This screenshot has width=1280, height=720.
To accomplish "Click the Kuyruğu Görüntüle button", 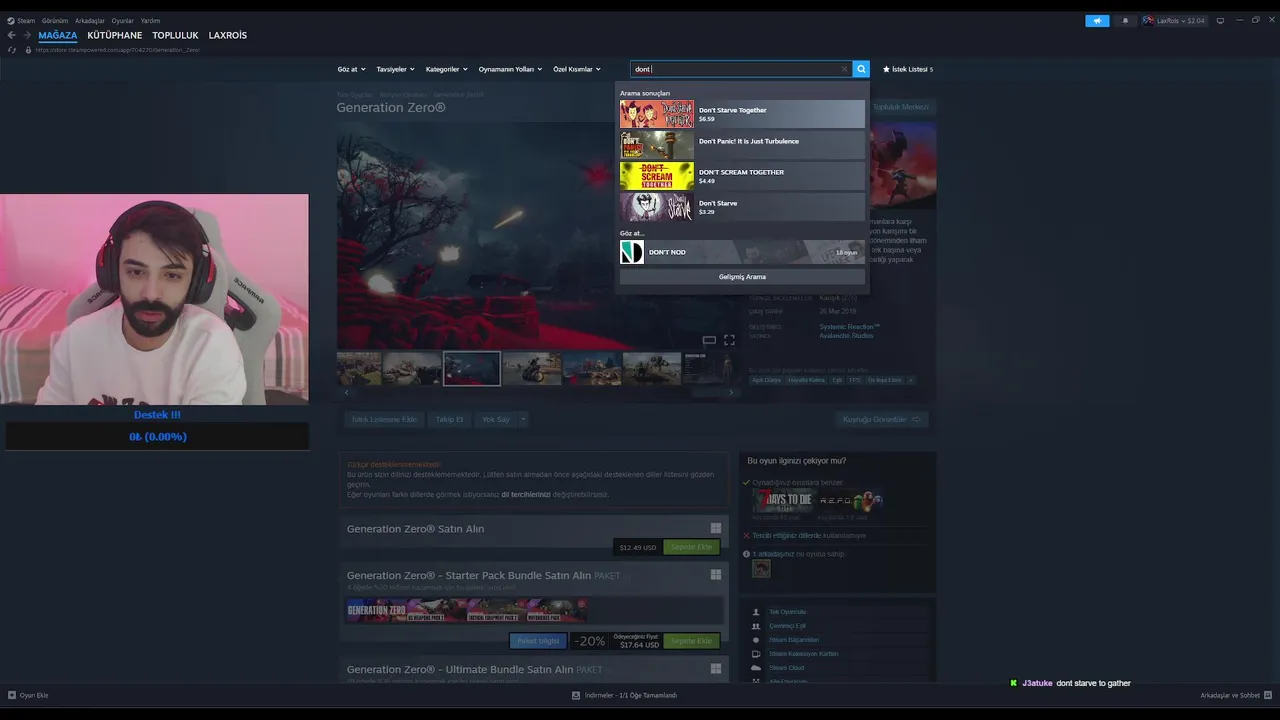I will pyautogui.click(x=882, y=419).
